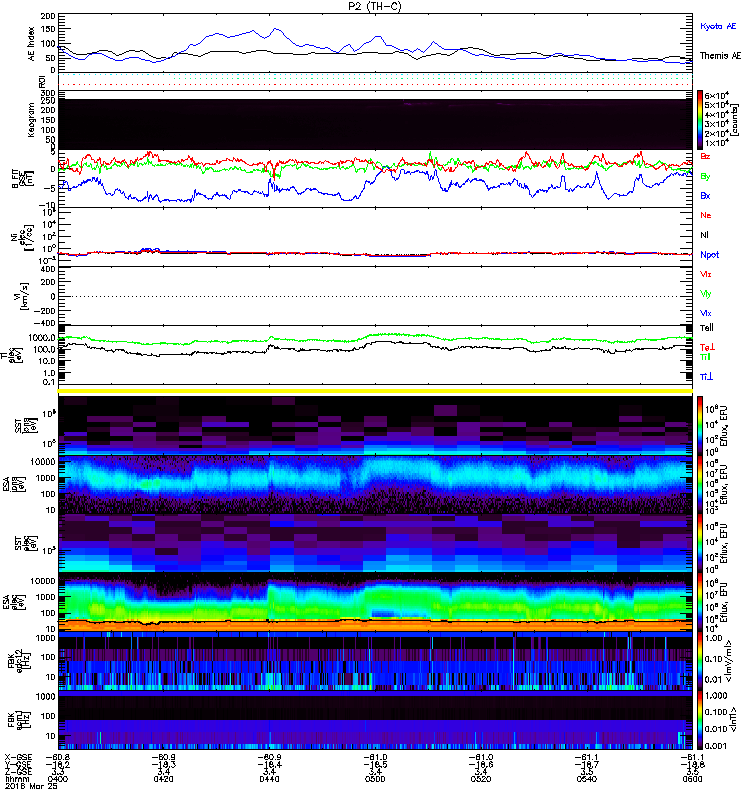Screen dimensions: 750x800
Task: Click the ESA electron 'Eflux, EFU' color bar
Action: point(700,602)
